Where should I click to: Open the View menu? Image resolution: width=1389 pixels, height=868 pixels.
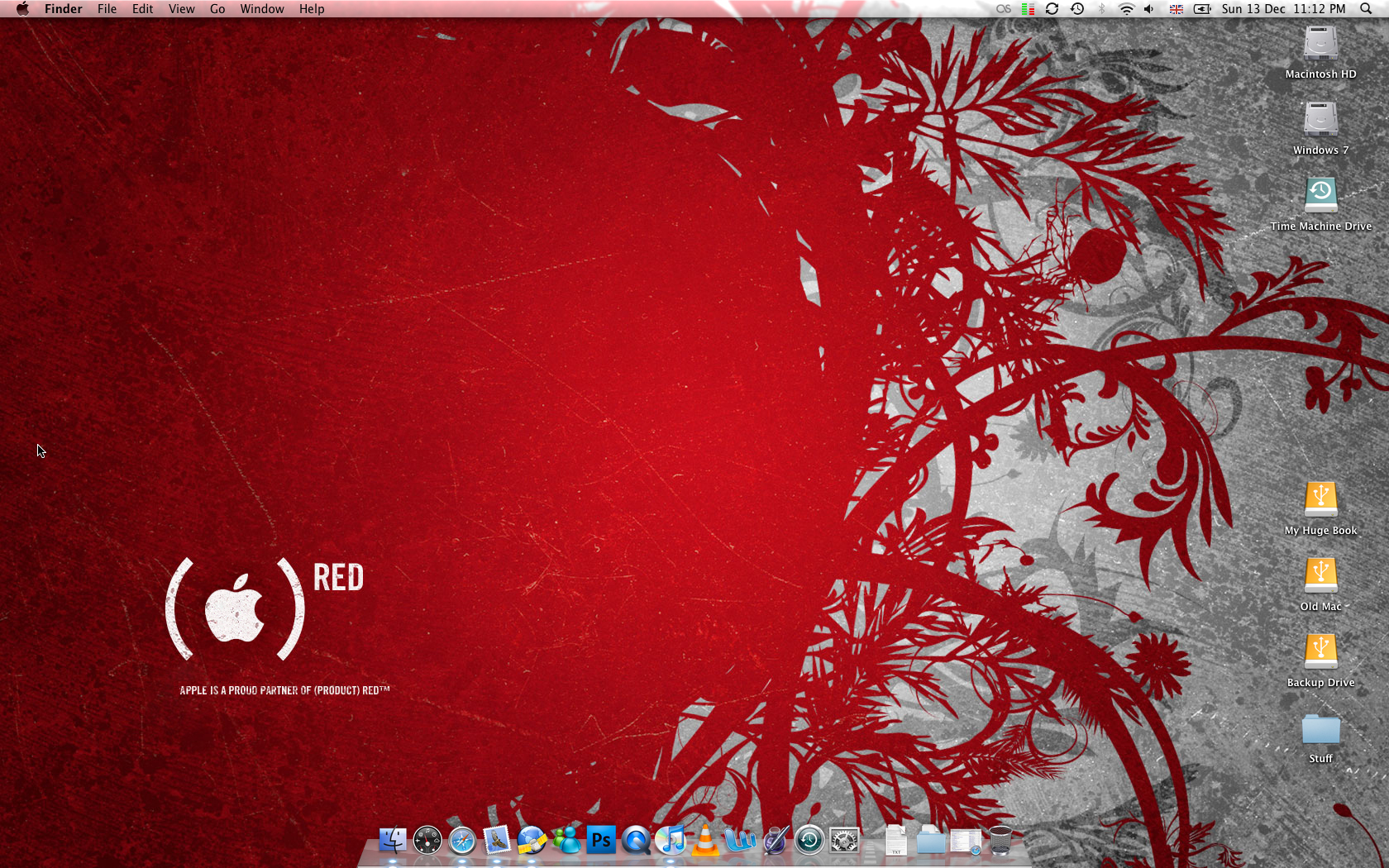click(181, 9)
